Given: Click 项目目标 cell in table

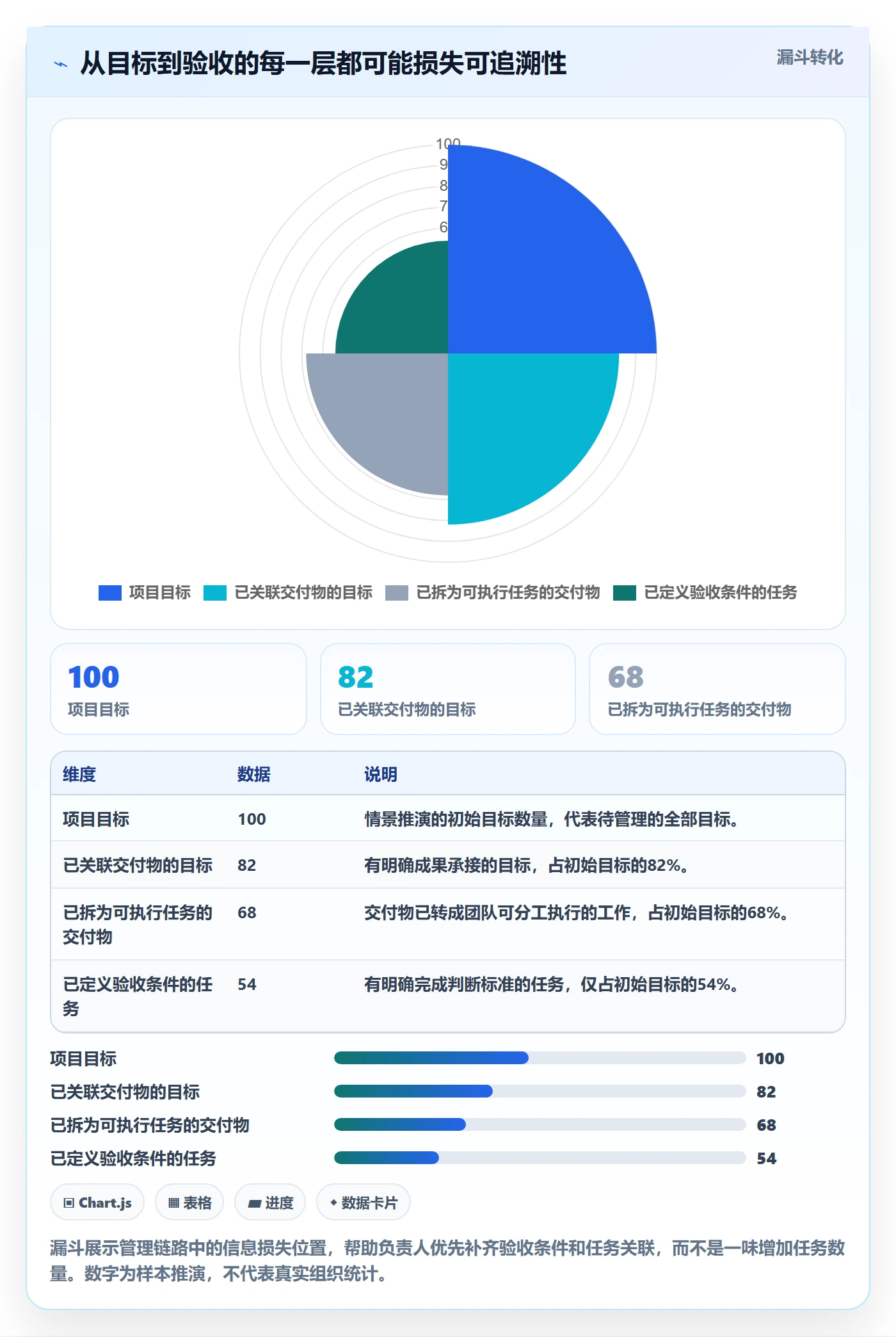Looking at the screenshot, I should click(x=96, y=819).
